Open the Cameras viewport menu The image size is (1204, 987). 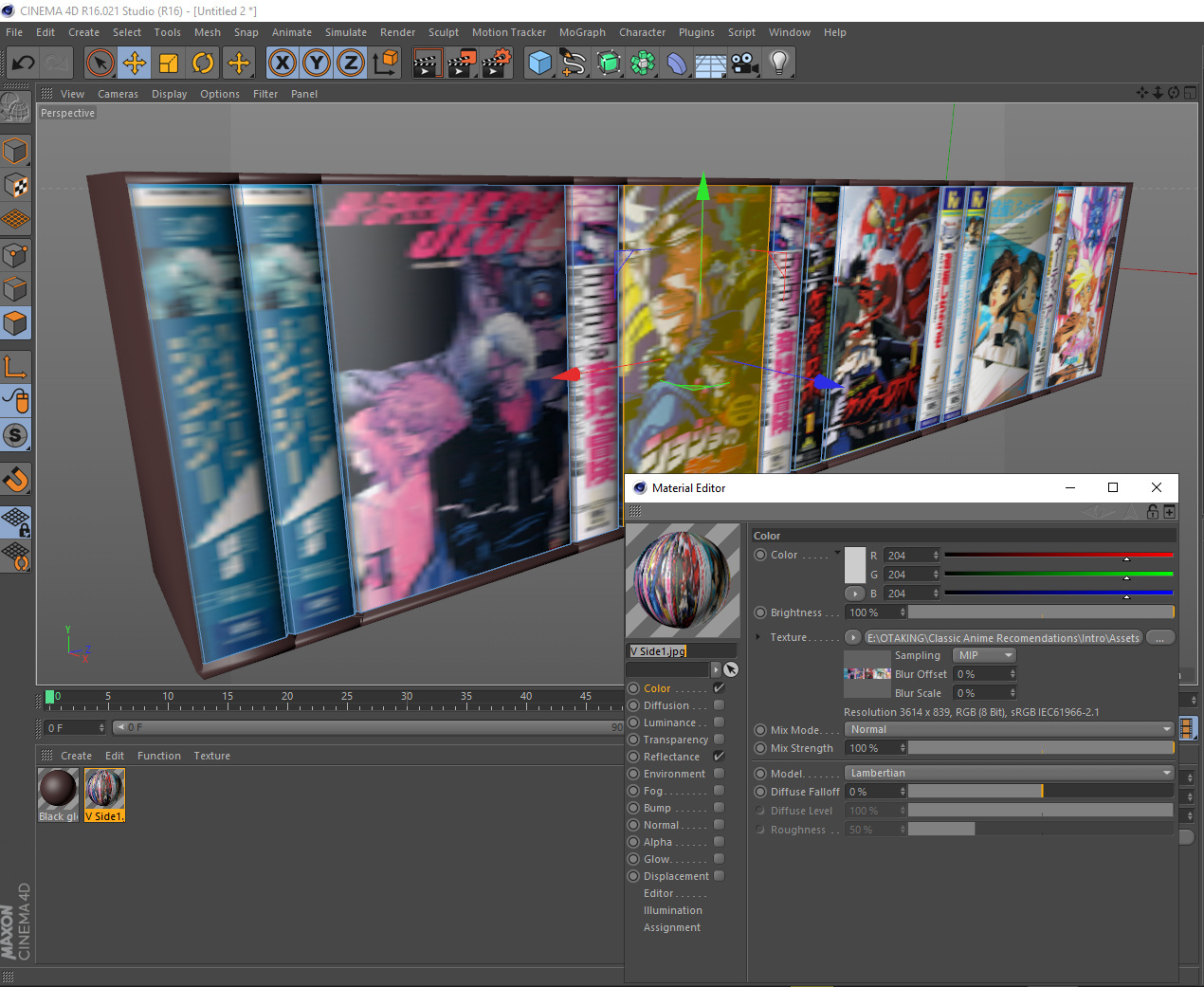(118, 94)
